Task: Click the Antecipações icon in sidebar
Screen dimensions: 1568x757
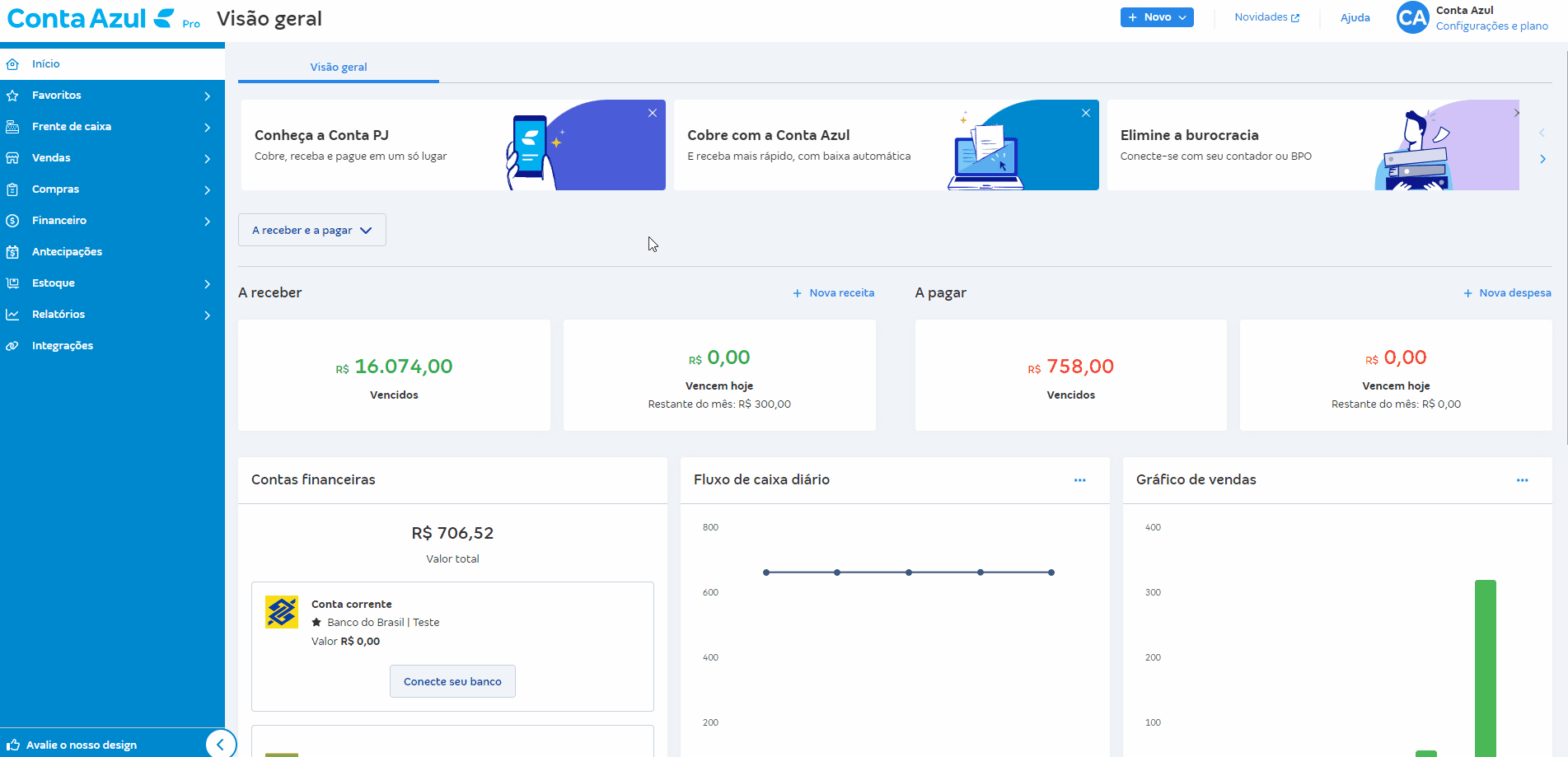Action: pos(12,252)
